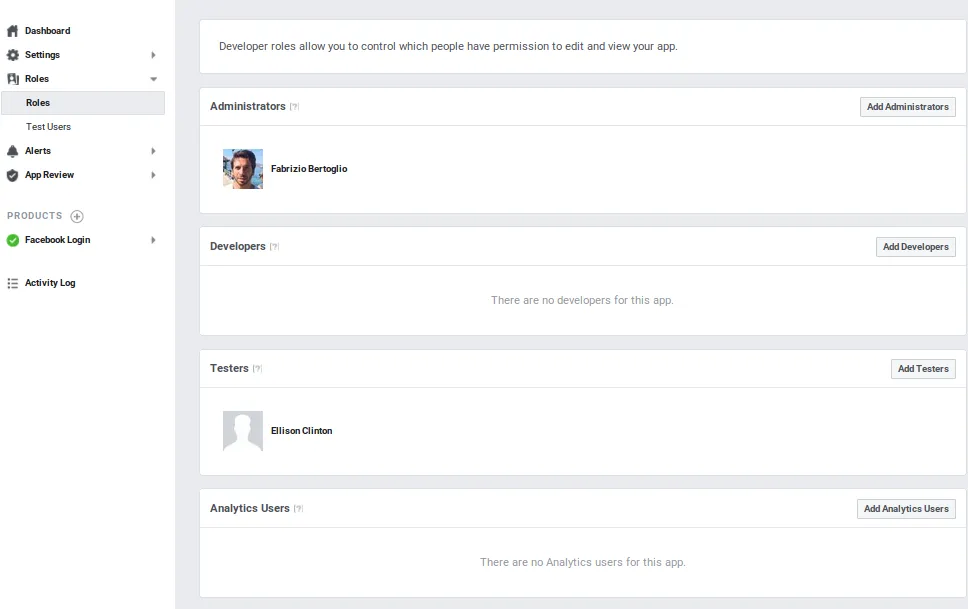Open Test Users in sidebar
The image size is (968, 609).
[48, 127]
